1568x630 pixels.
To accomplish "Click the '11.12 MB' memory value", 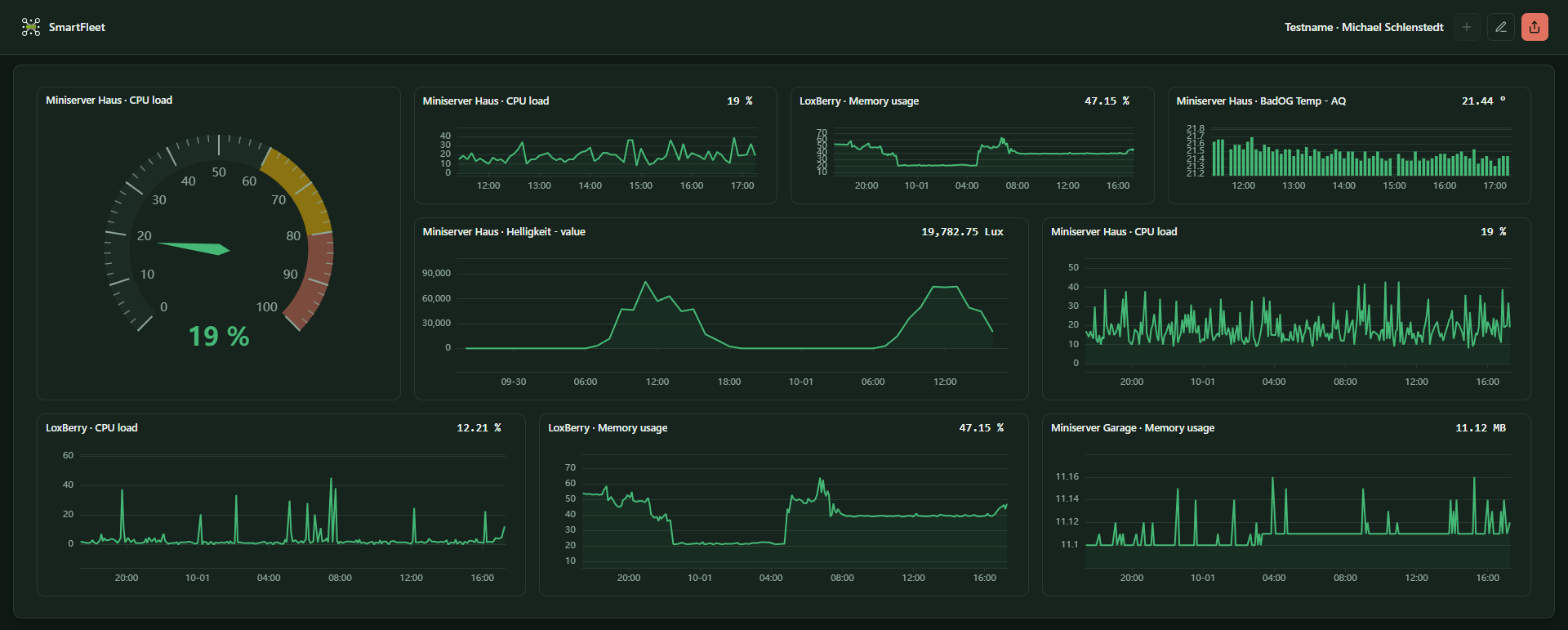I will tap(1480, 428).
